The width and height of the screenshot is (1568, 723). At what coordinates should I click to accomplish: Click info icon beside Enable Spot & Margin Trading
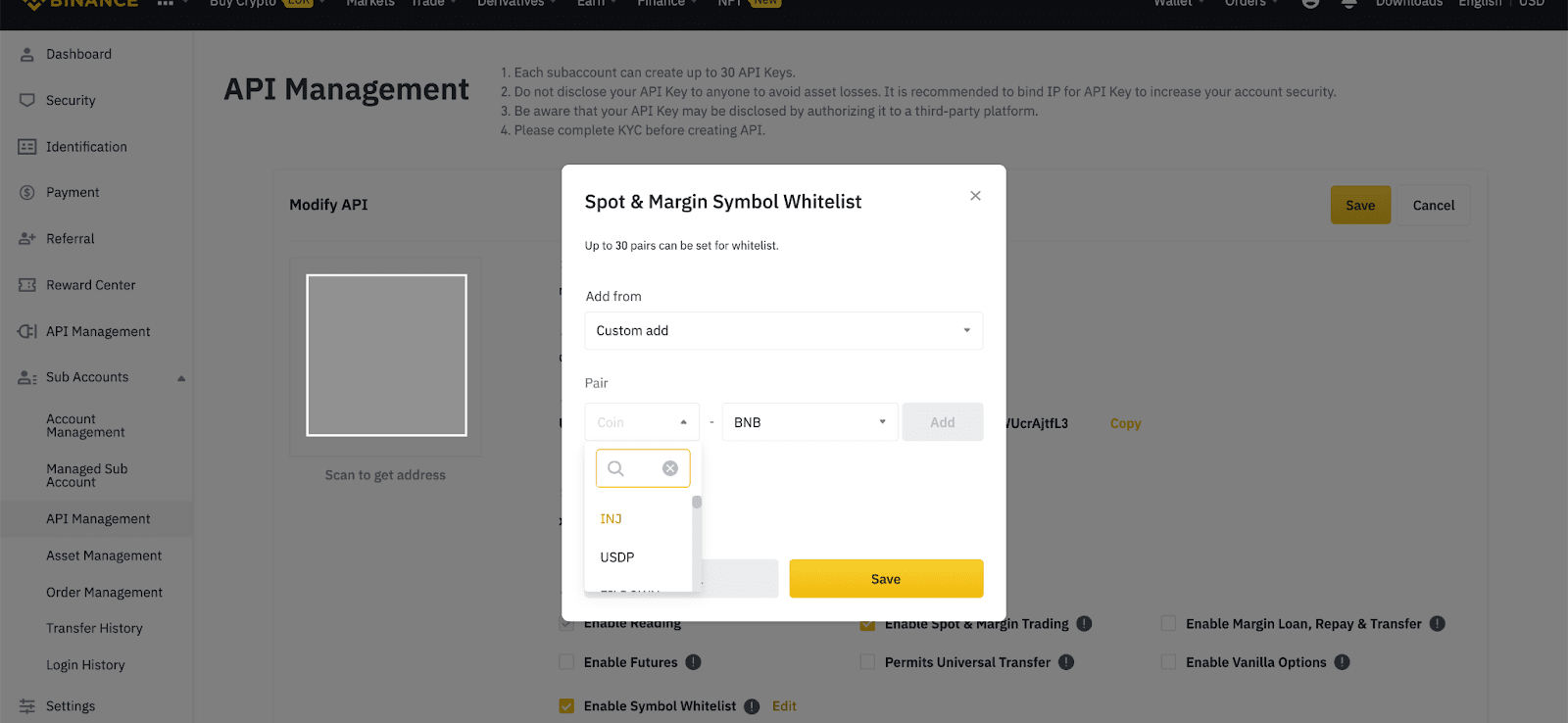(1085, 624)
